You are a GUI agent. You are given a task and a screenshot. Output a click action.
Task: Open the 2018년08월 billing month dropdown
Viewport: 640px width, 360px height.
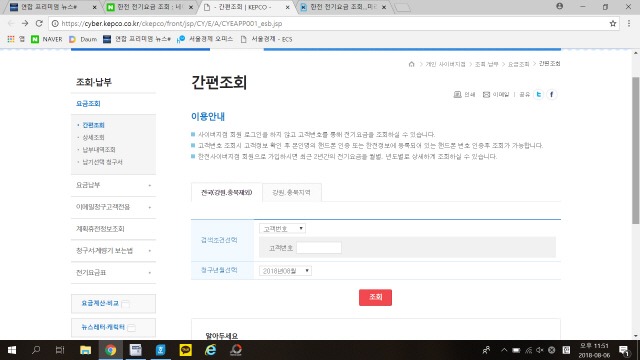coord(285,271)
